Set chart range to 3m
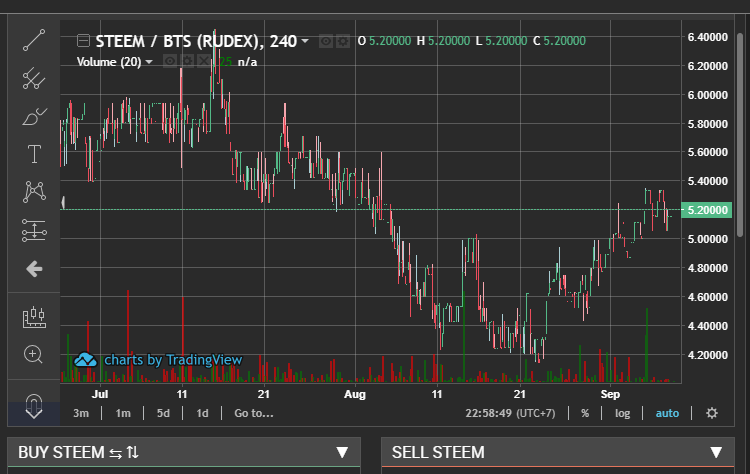 (x=81, y=413)
